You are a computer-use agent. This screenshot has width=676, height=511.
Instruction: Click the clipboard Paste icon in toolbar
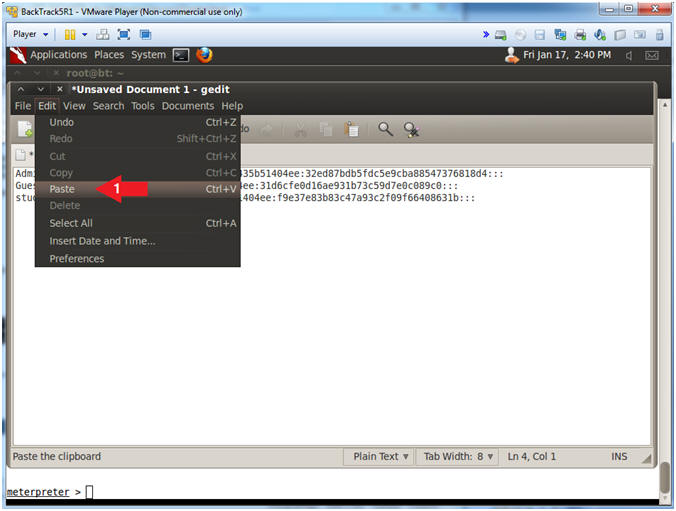click(352, 129)
